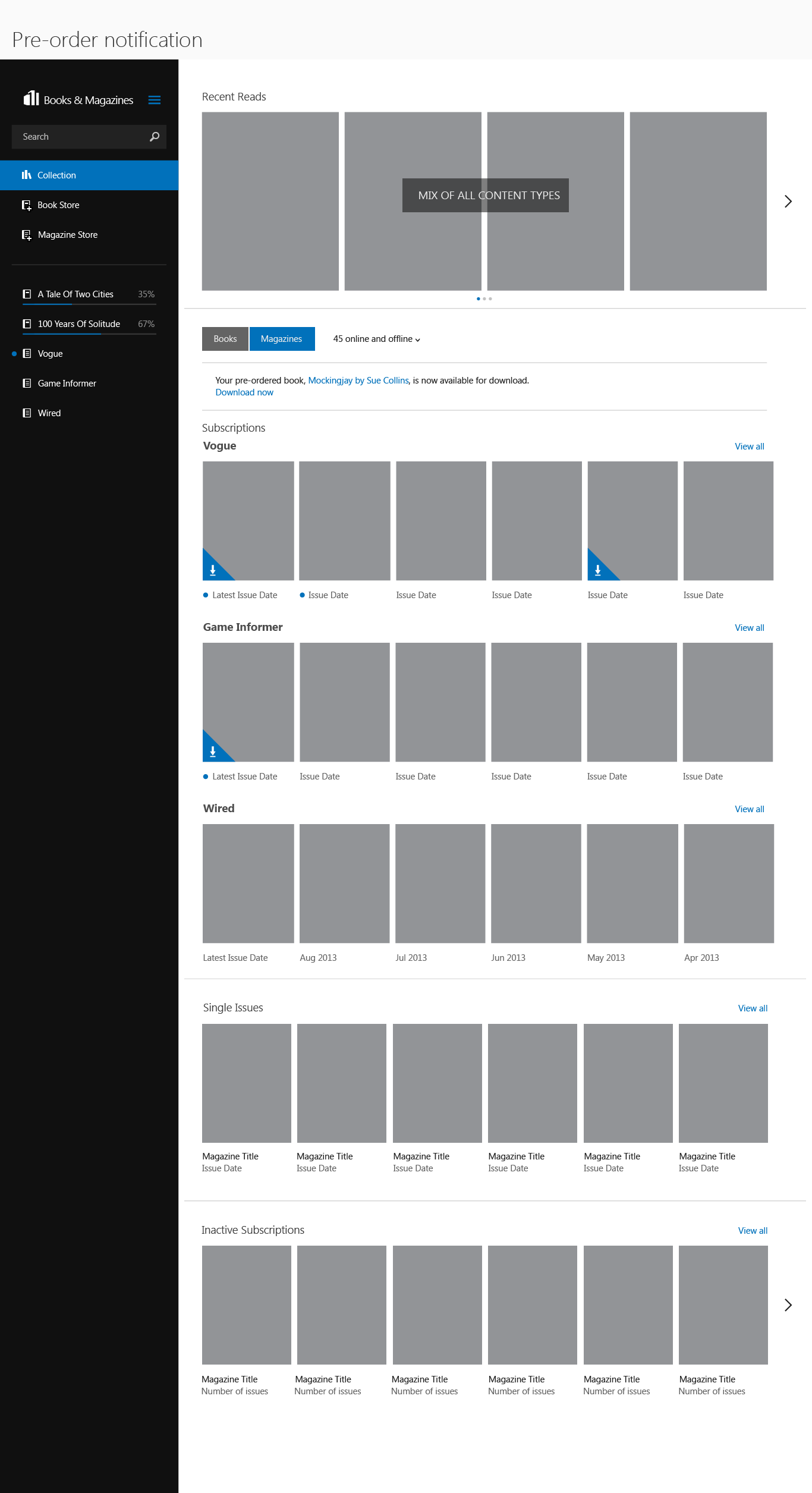
Task: Click into the Search input field
Action: tap(83, 137)
